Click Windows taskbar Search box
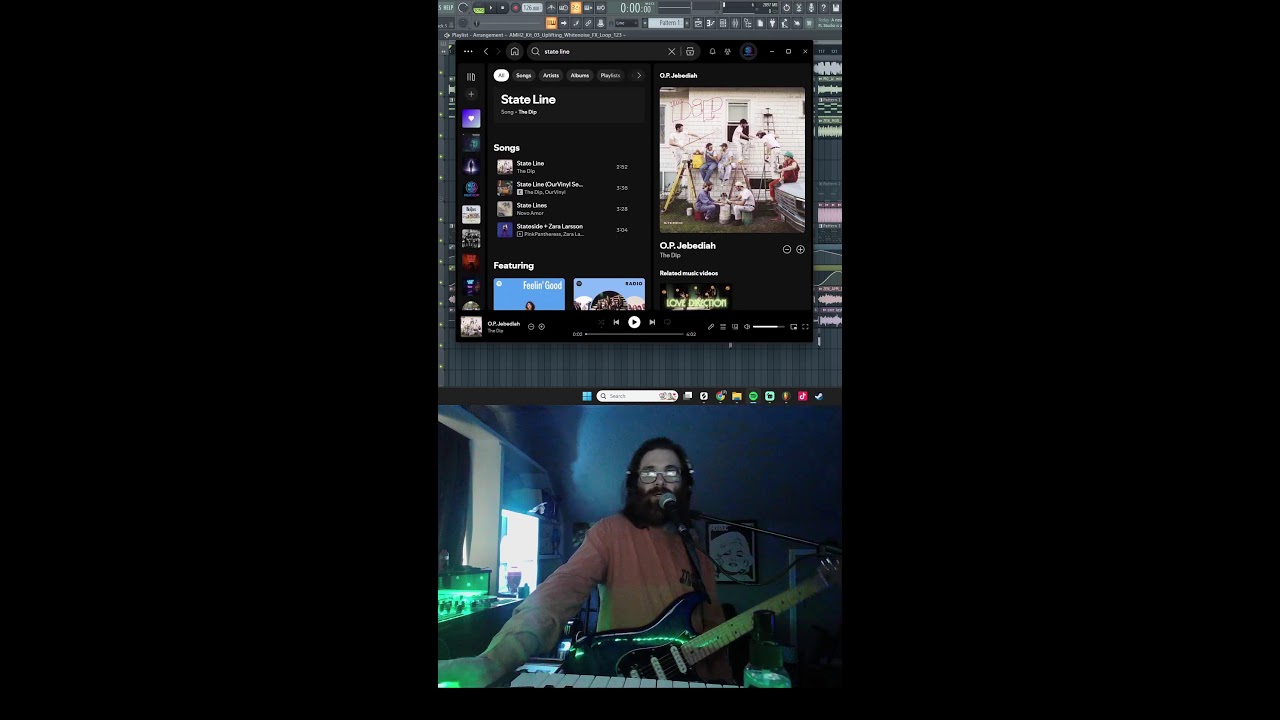This screenshot has height=720, width=1280. [x=637, y=396]
